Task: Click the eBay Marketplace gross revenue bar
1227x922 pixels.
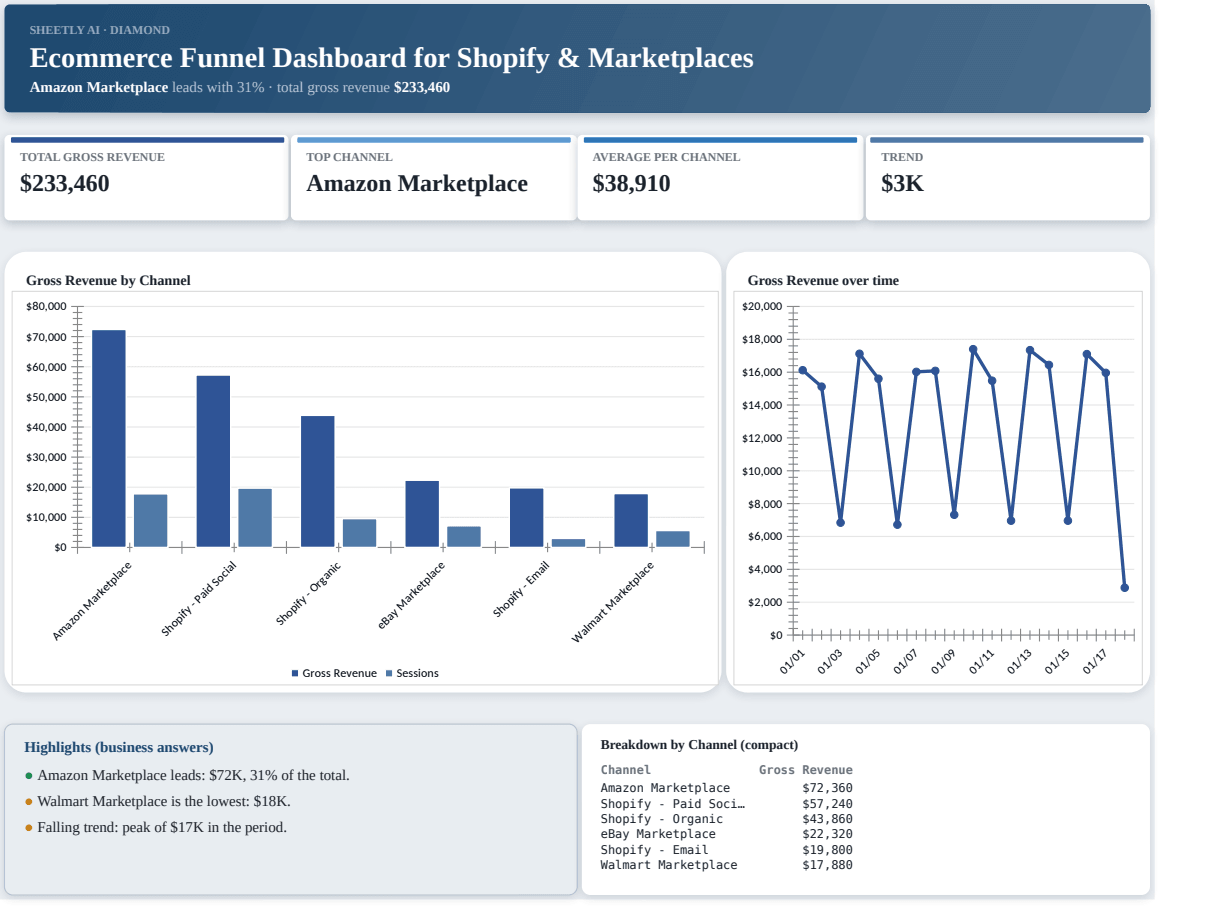Action: [x=422, y=514]
